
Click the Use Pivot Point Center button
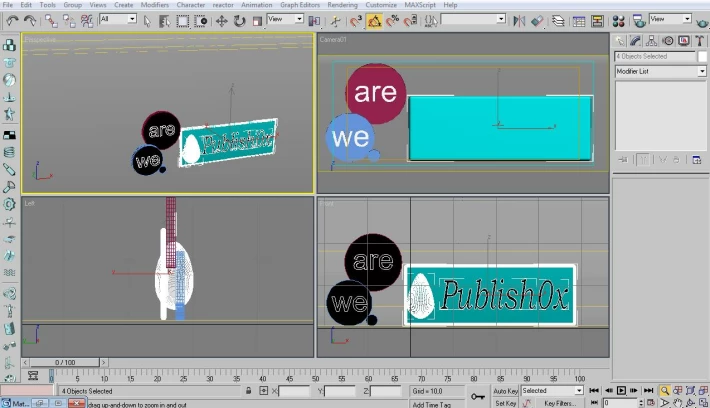pos(314,21)
